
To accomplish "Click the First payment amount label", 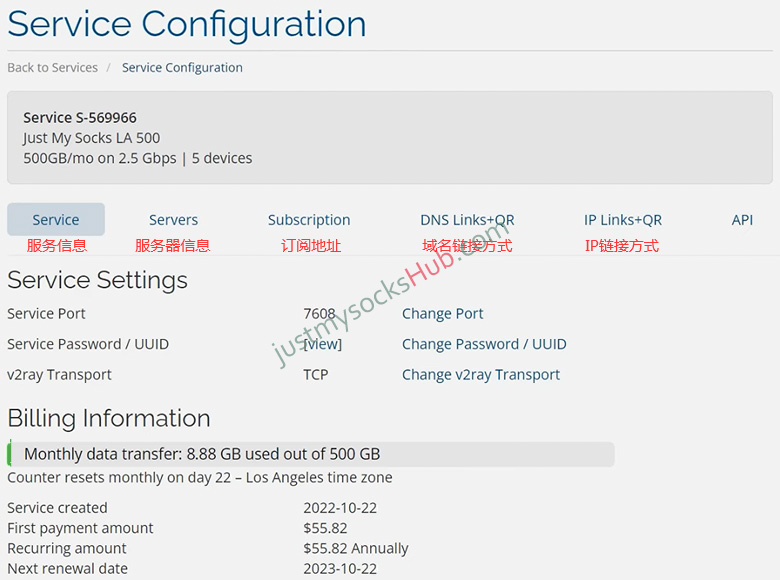I will point(80,528).
